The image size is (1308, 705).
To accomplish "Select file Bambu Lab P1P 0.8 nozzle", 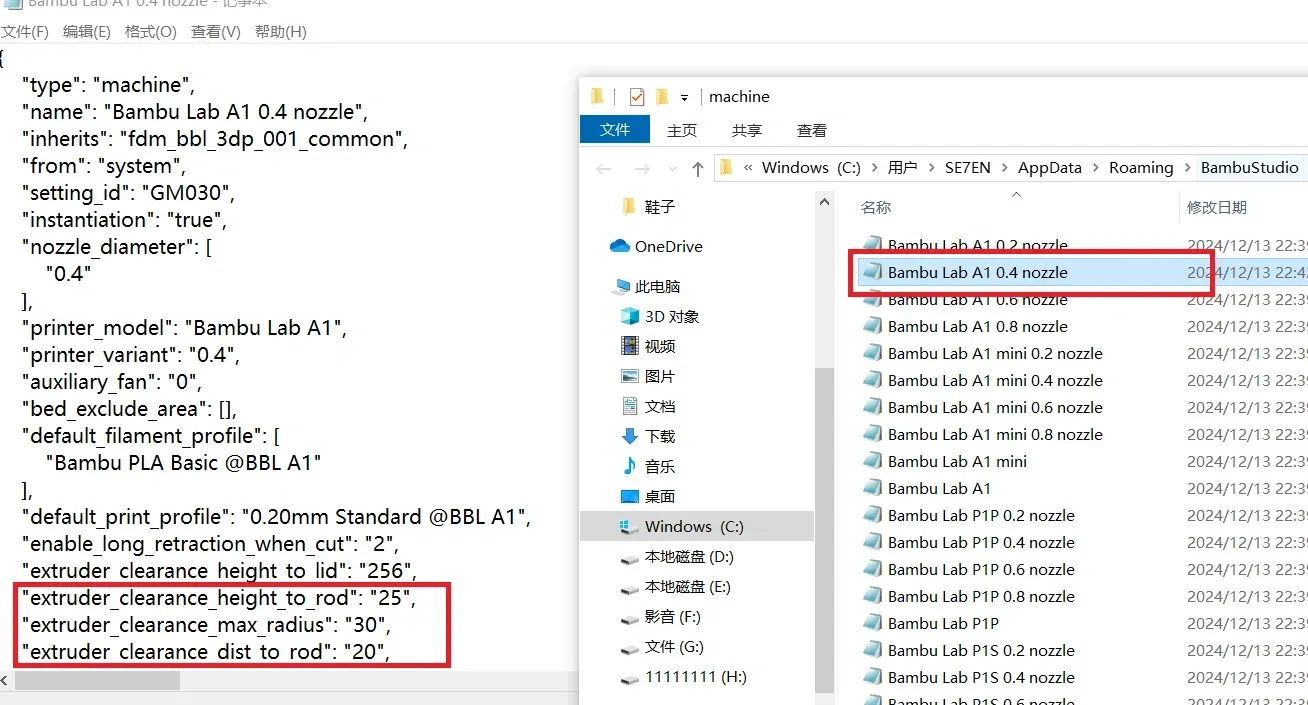I will pos(968,596).
